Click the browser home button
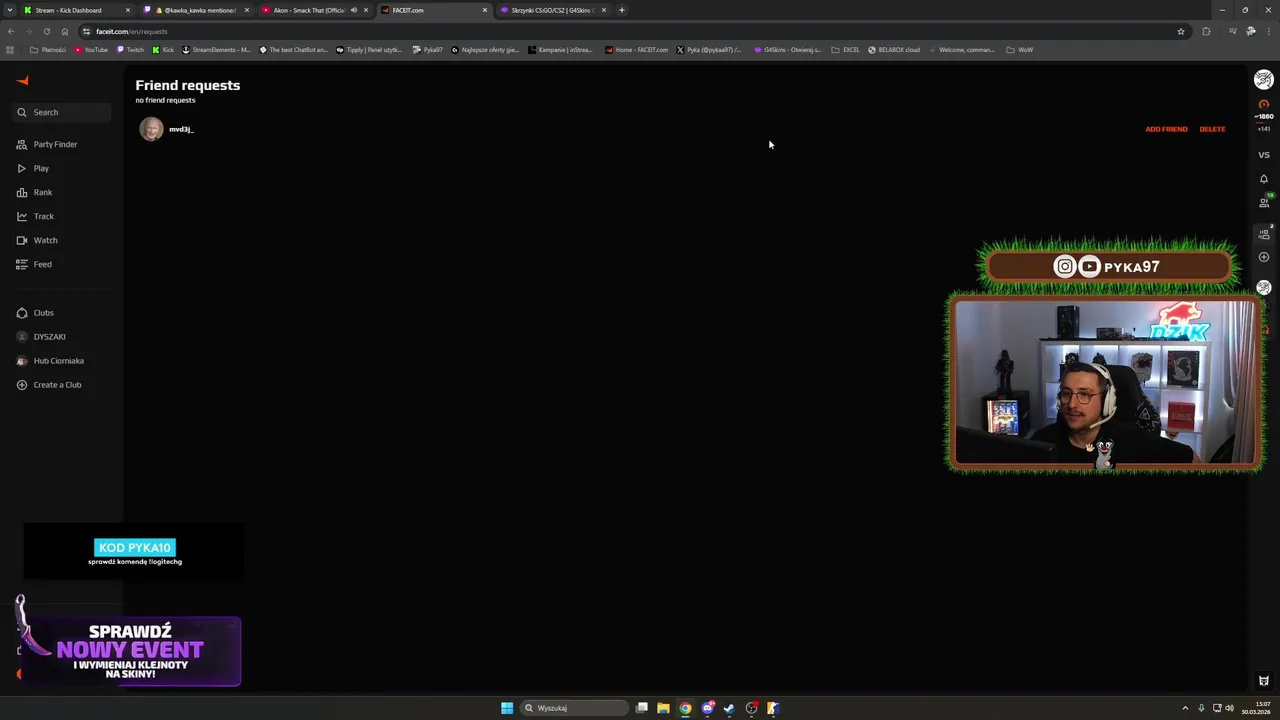Image resolution: width=1280 pixels, height=720 pixels. click(x=65, y=31)
